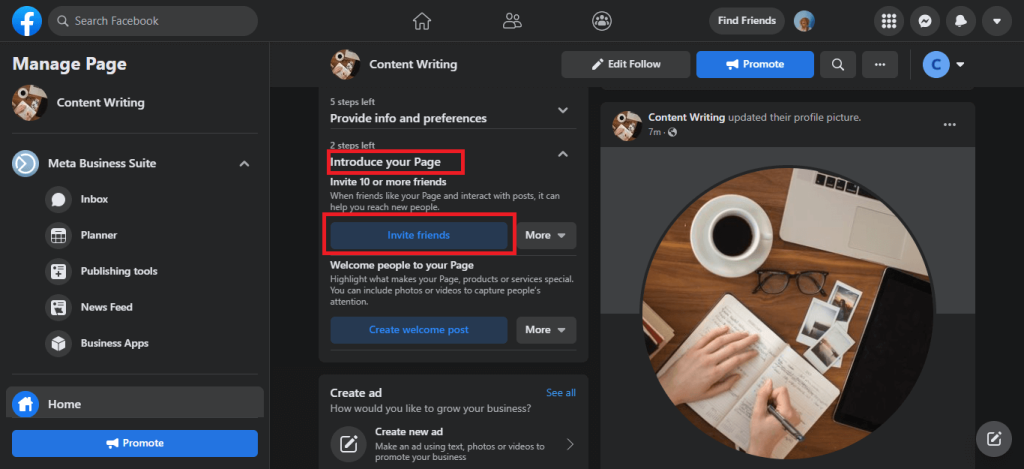Collapse the Introduce your Page section

[x=563, y=154]
